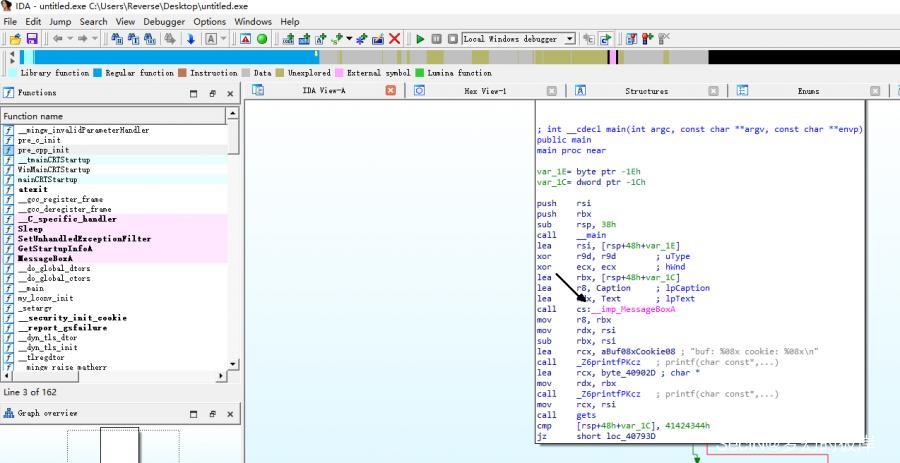
Task: Click the Open file folder icon
Action: tap(15, 39)
